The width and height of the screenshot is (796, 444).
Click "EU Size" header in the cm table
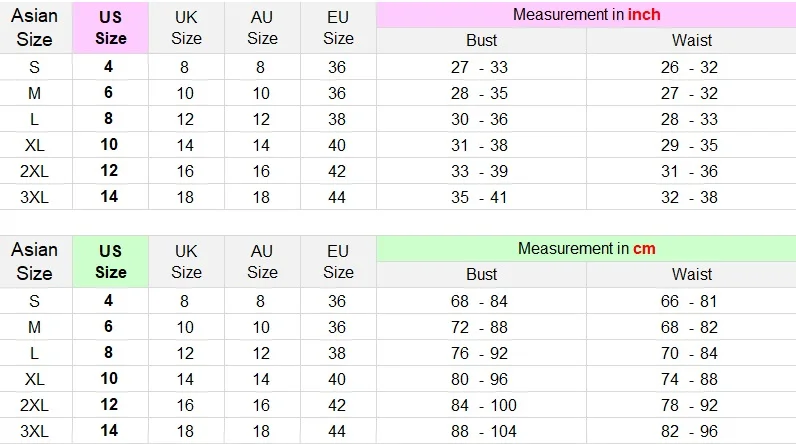click(338, 261)
